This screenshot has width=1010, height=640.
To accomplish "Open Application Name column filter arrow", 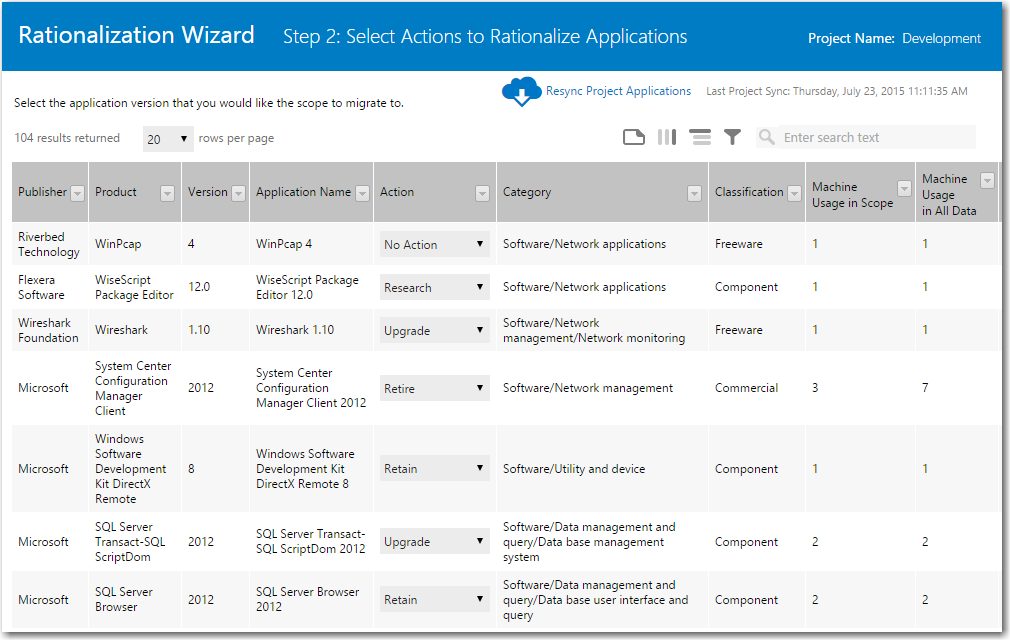I will [x=363, y=193].
